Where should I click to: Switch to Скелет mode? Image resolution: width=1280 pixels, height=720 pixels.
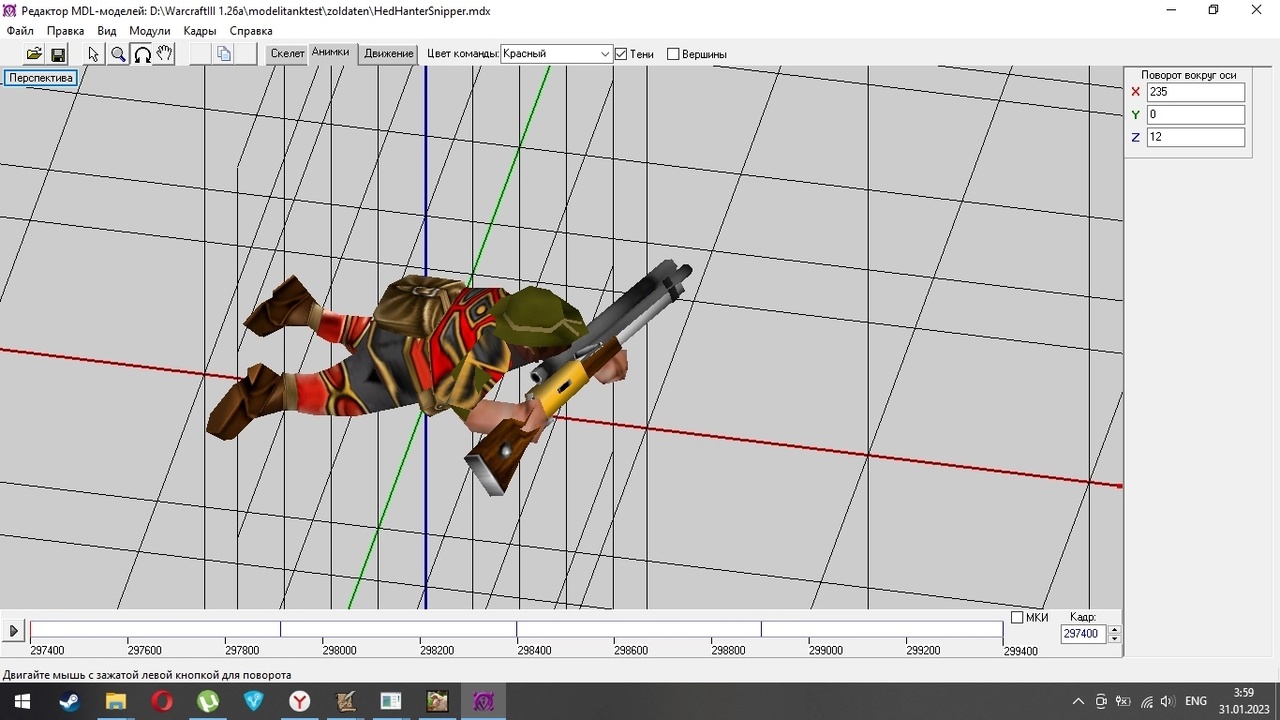coord(287,54)
